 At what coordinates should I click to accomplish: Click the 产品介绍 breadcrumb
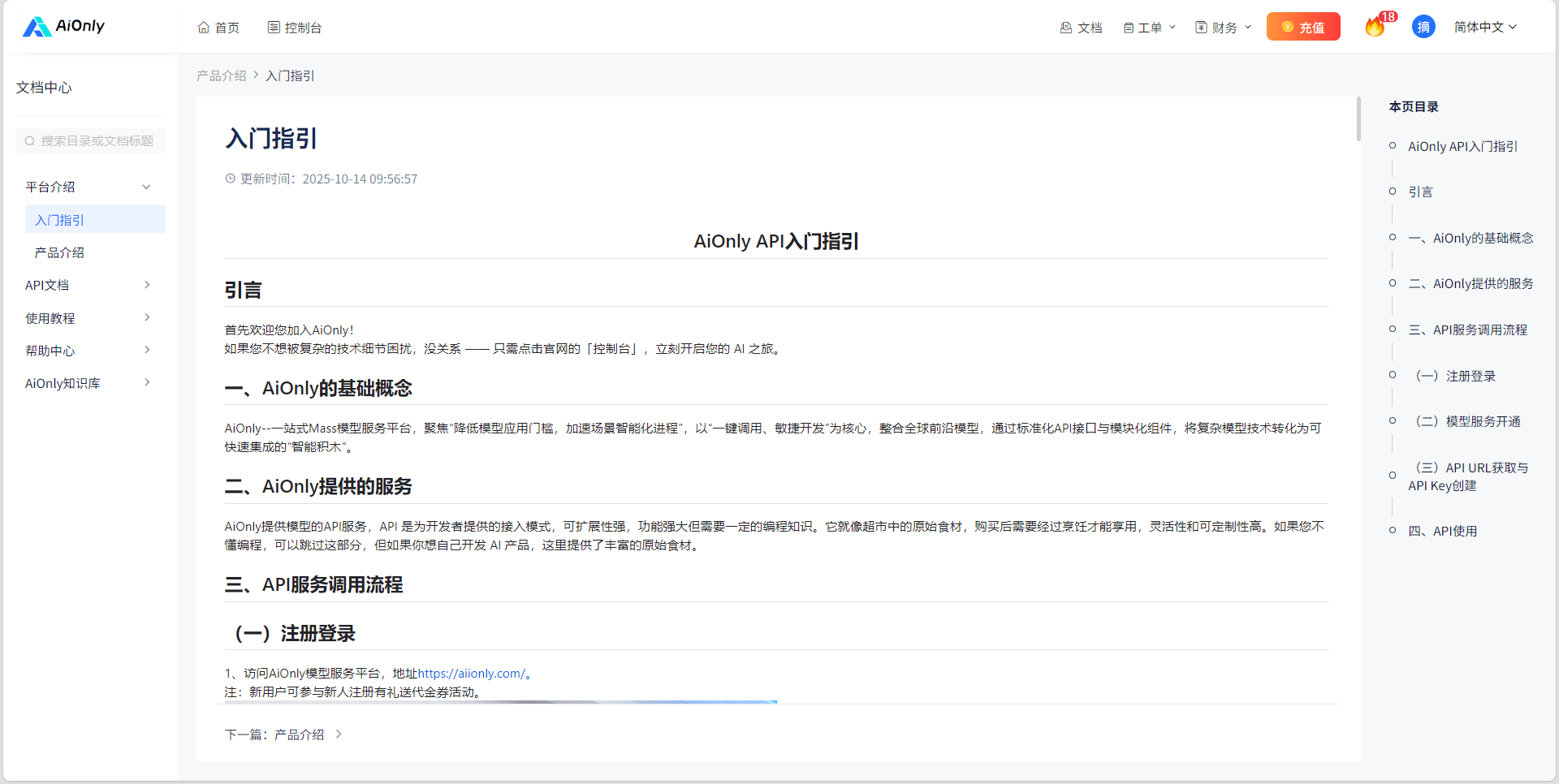(222, 75)
